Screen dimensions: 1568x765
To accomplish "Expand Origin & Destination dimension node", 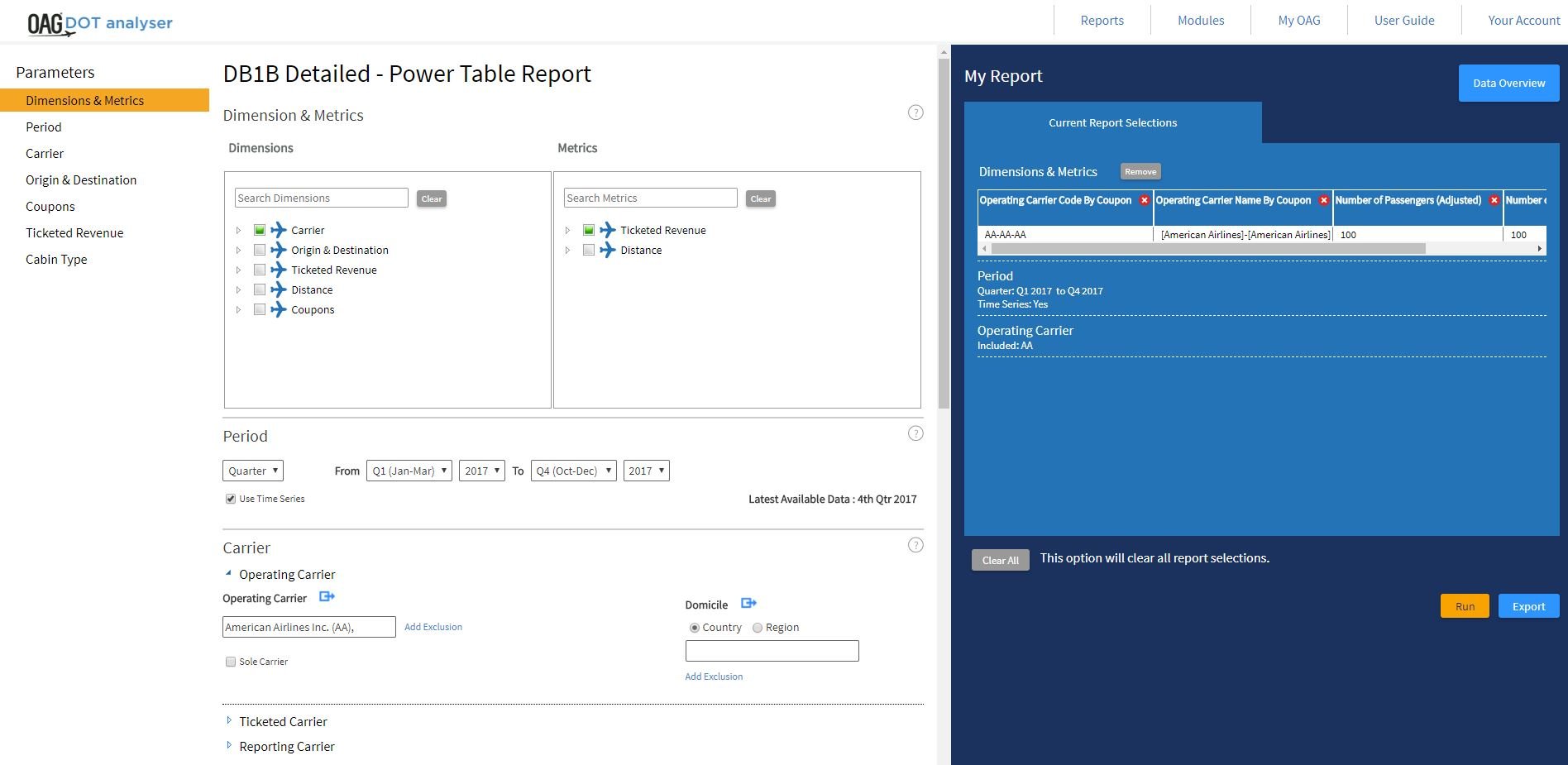I will click(238, 250).
